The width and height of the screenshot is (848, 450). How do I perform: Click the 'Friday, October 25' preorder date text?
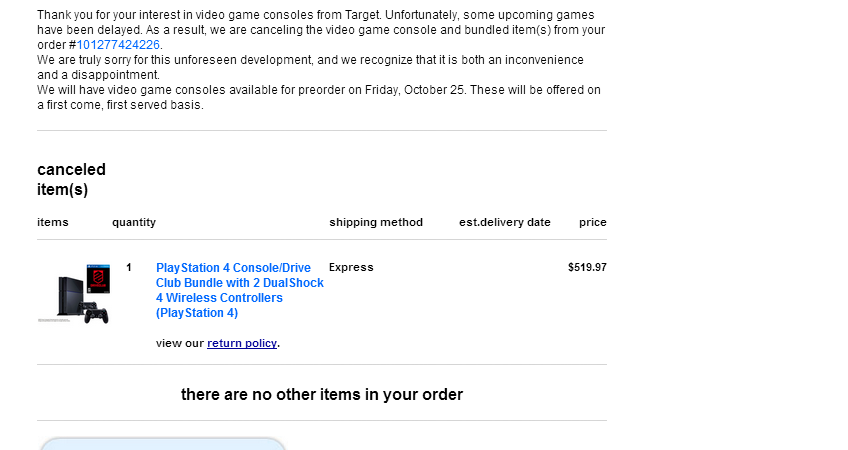coord(415,90)
